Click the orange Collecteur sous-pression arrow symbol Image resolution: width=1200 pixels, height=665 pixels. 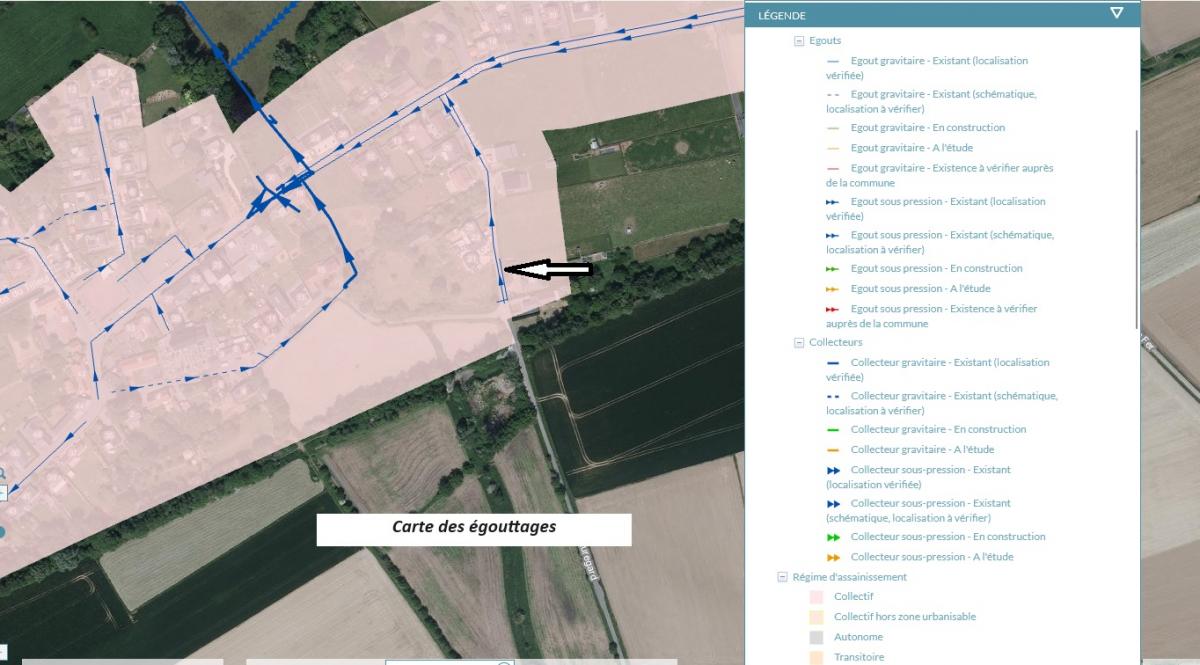point(833,557)
